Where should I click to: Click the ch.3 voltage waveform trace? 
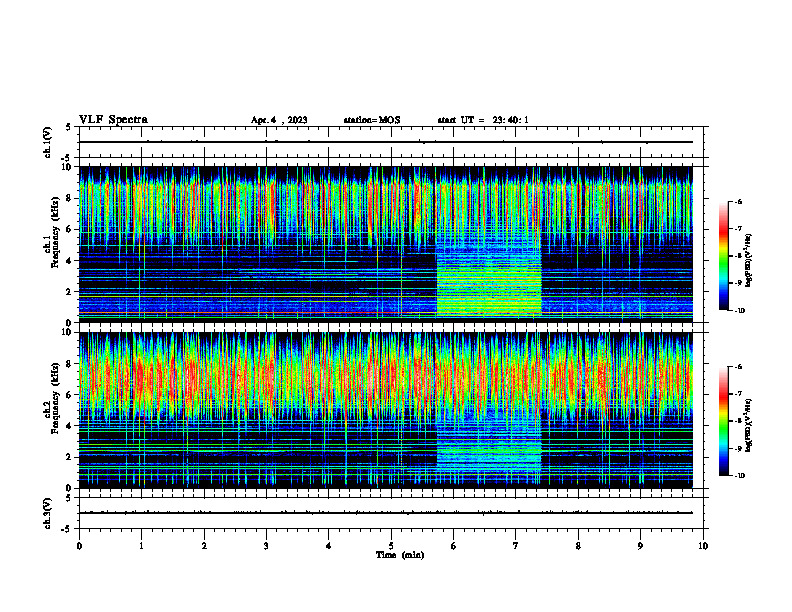(385, 513)
